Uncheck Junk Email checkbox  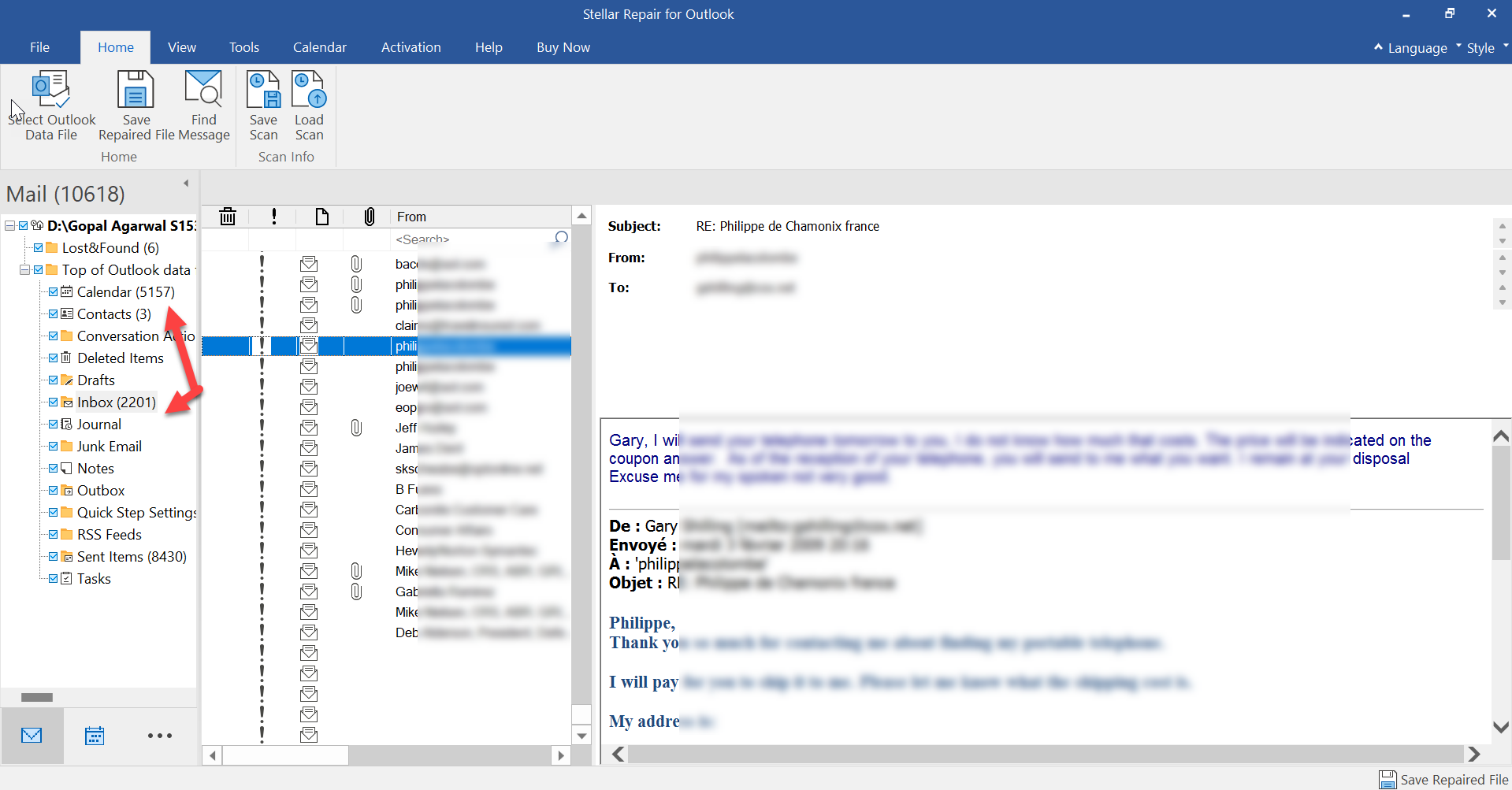click(53, 446)
